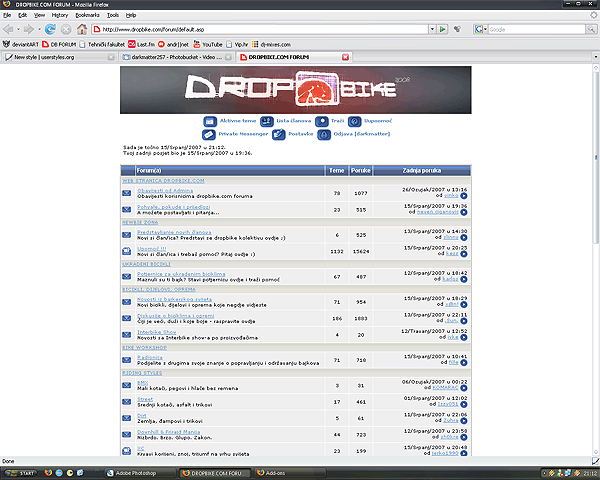600x480 pixels.
Task: Open the list all tabs dropdown
Action: pos(595,57)
